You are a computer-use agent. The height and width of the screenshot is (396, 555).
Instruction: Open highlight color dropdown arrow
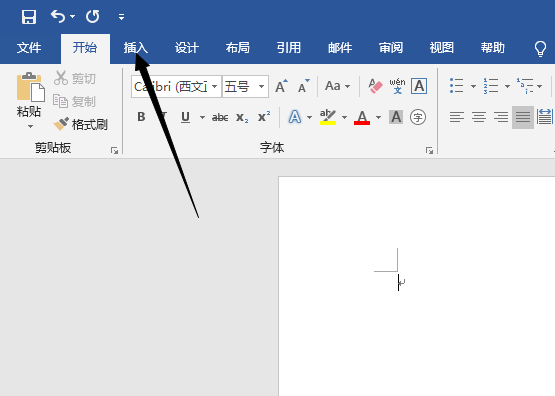[344, 117]
